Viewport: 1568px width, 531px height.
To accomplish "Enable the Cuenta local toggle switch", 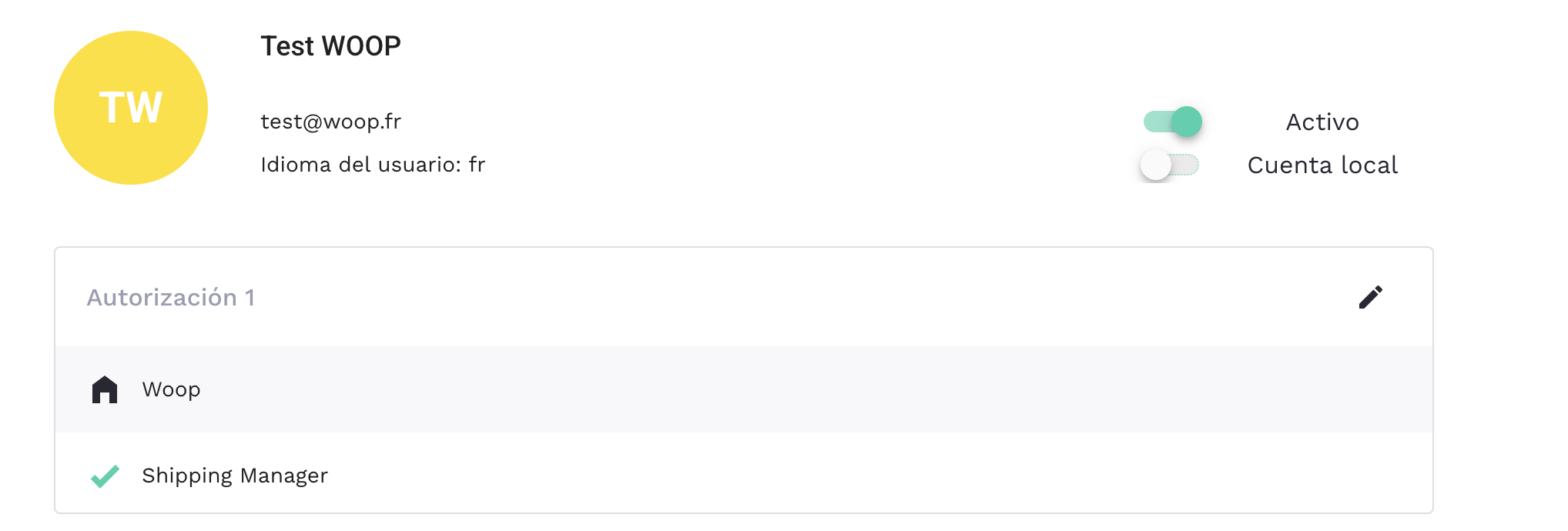I will [x=1170, y=165].
